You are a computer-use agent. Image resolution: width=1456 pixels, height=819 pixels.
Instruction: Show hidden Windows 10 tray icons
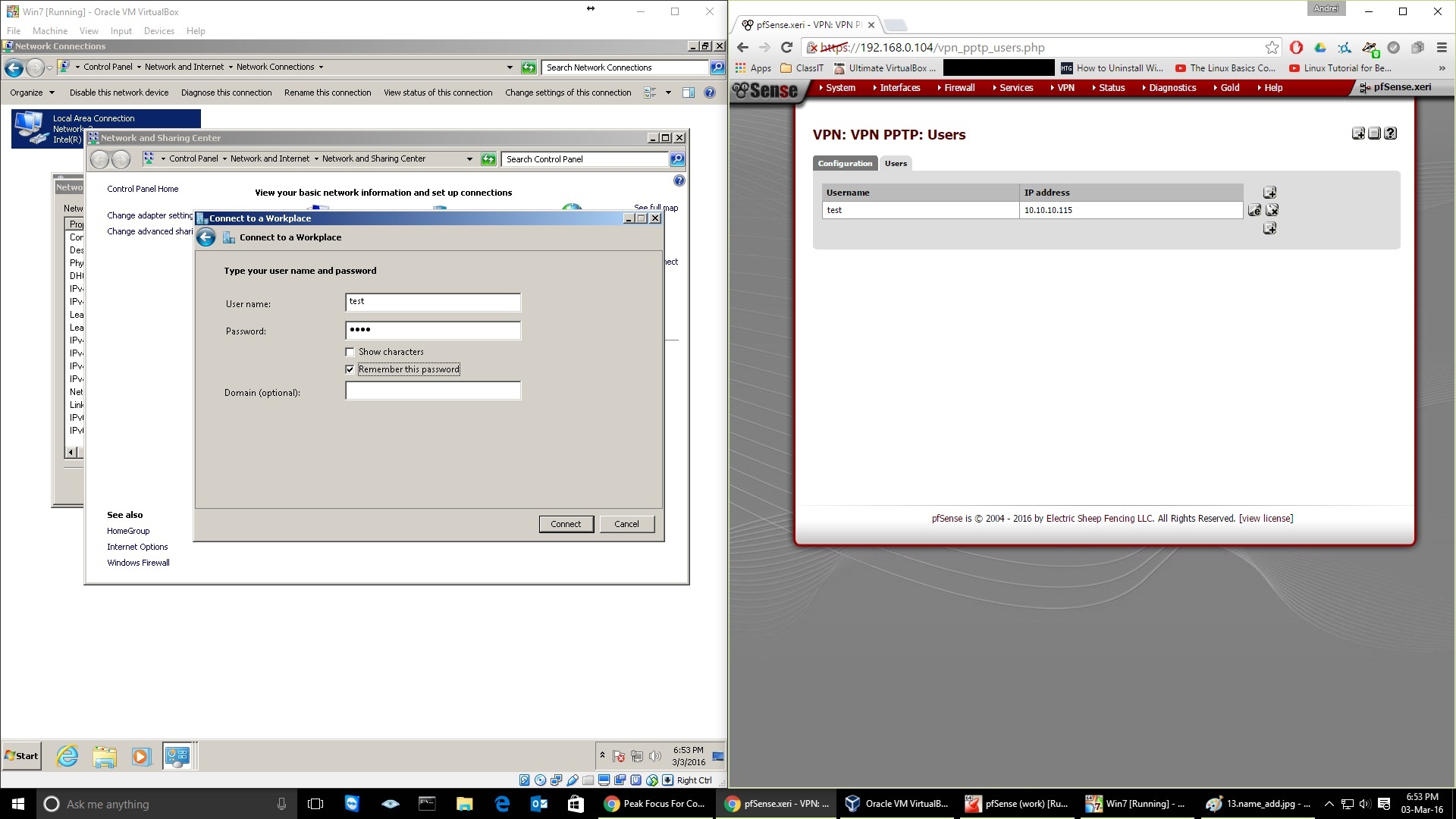(x=1329, y=804)
